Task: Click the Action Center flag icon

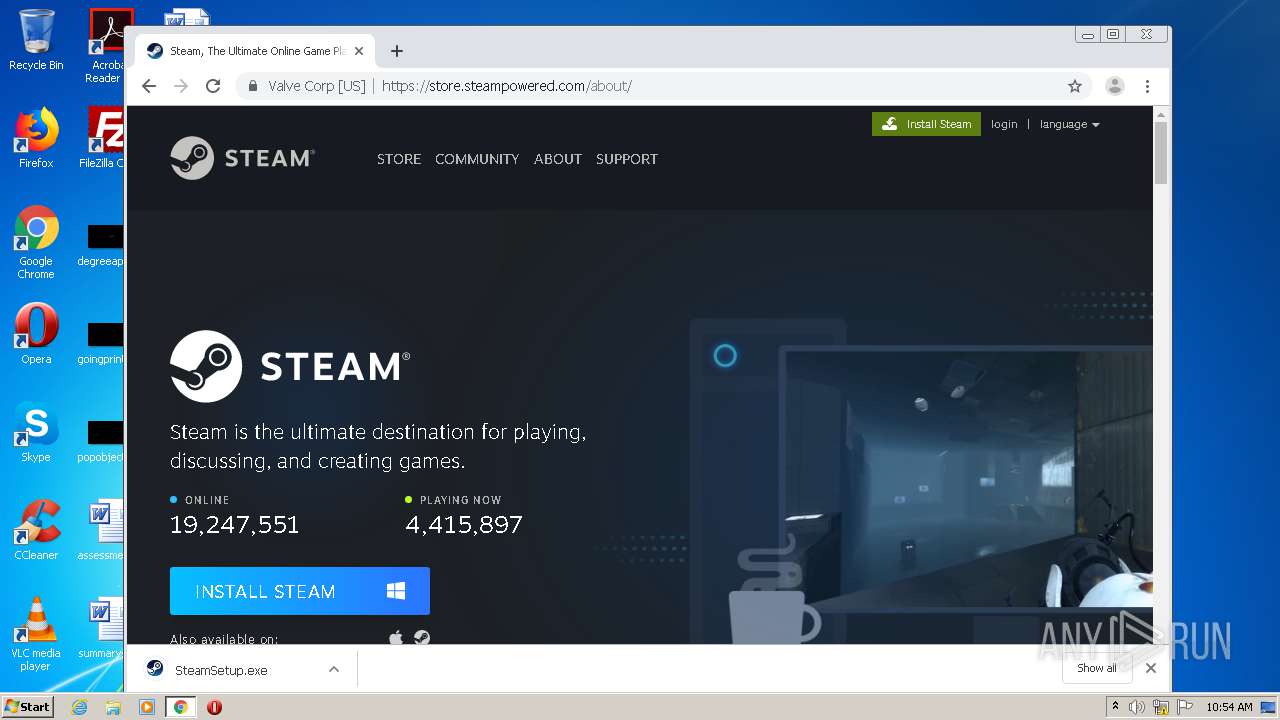Action: pyautogui.click(x=1185, y=707)
